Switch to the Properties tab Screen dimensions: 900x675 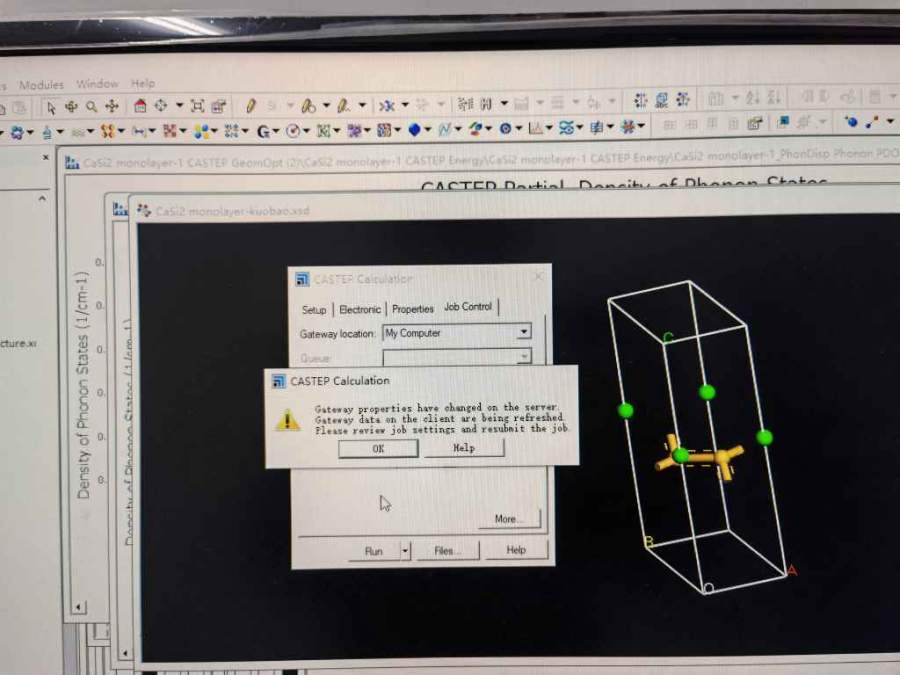click(413, 309)
